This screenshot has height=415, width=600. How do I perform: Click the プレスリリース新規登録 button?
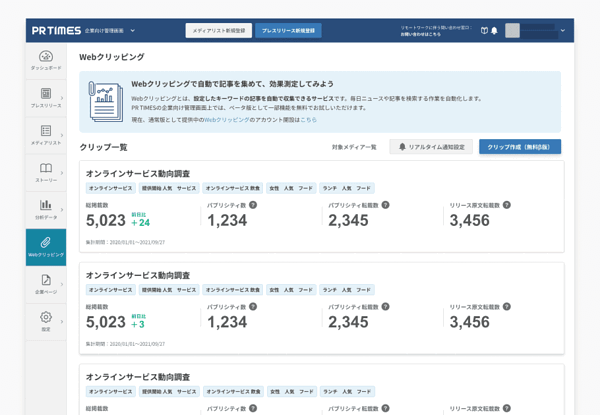click(289, 31)
